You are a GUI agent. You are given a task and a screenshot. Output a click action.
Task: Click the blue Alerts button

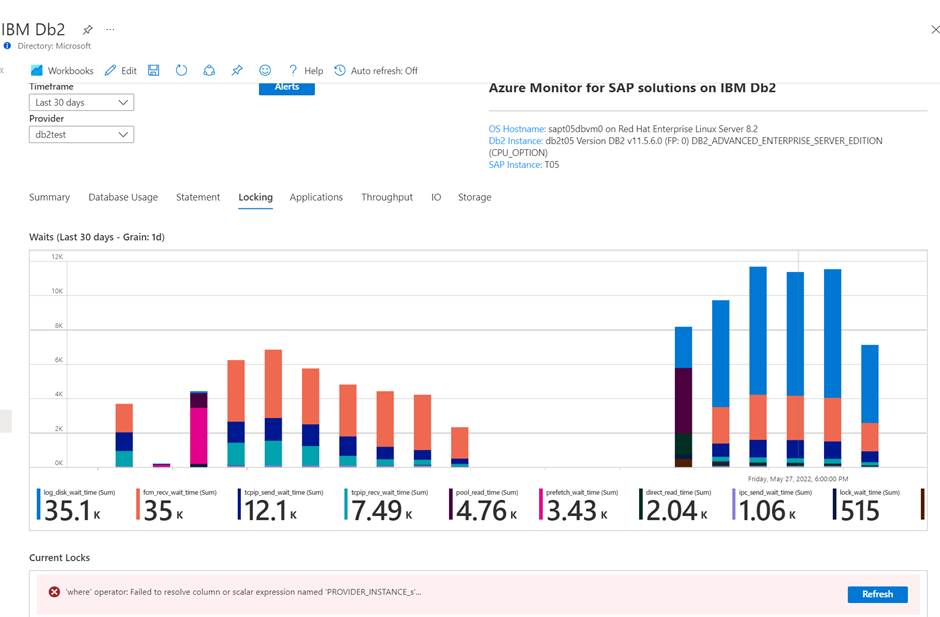click(x=287, y=88)
